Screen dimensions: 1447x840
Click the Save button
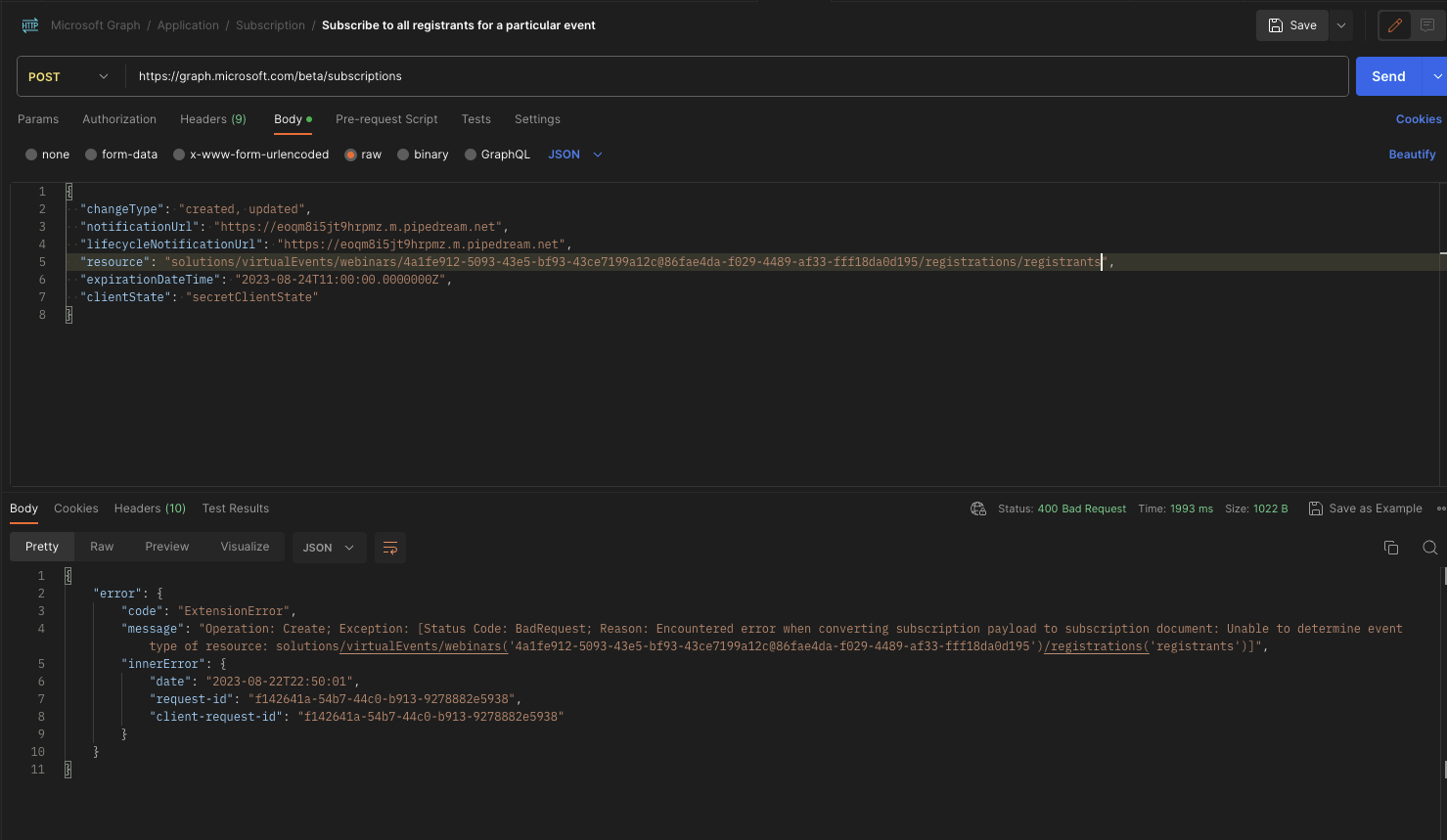(1292, 25)
